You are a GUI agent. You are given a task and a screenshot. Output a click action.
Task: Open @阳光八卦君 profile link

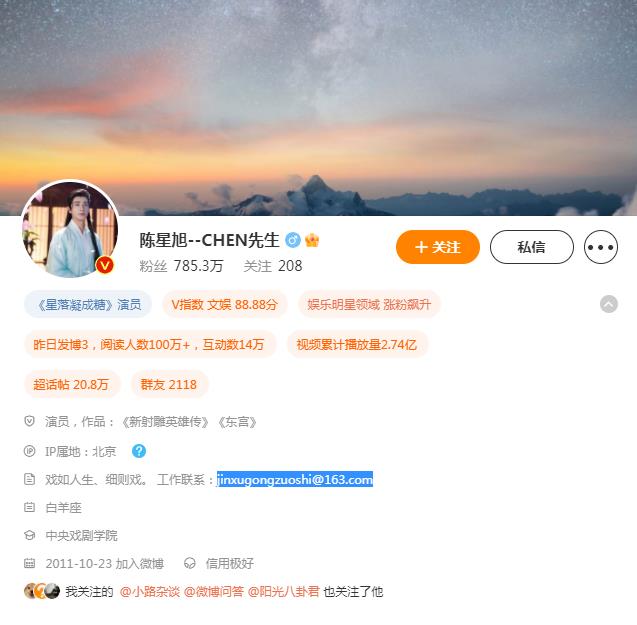pos(284,592)
